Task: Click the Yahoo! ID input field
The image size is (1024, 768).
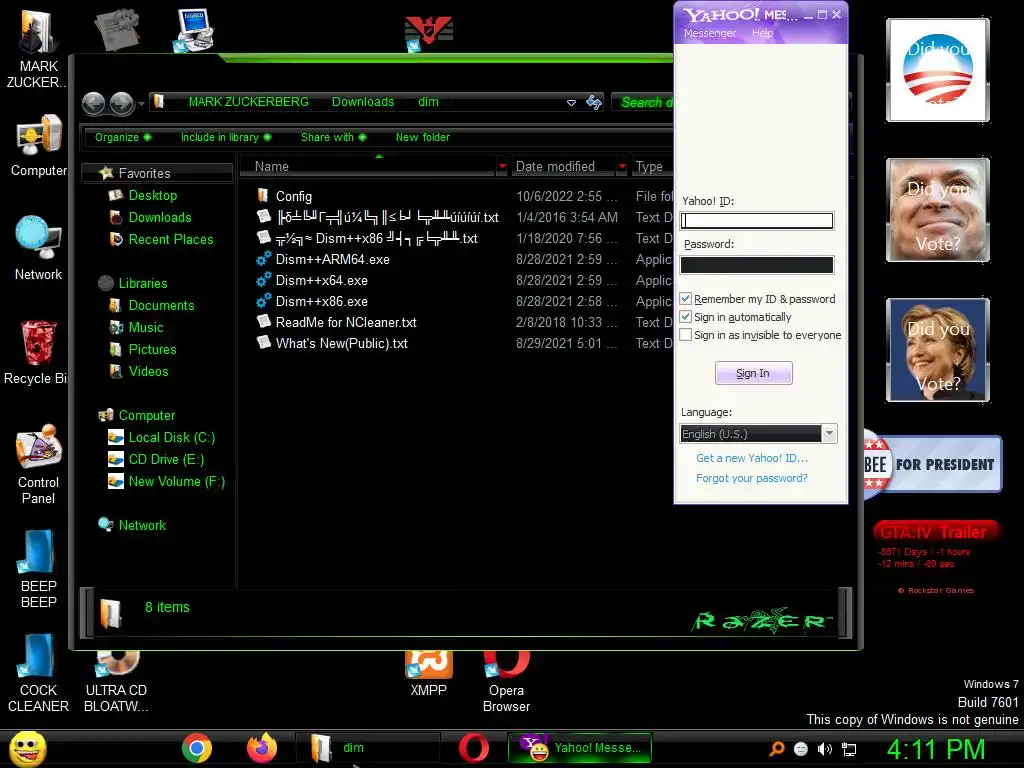Action: 757,221
